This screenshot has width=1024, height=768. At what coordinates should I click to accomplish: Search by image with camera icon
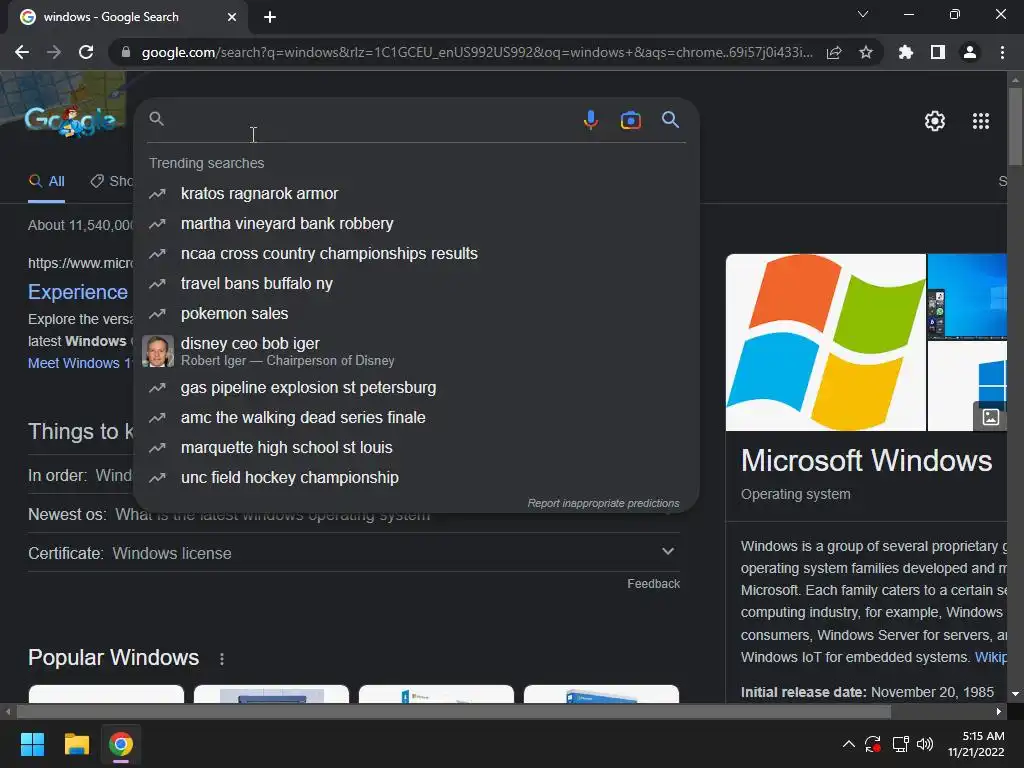pyautogui.click(x=630, y=120)
